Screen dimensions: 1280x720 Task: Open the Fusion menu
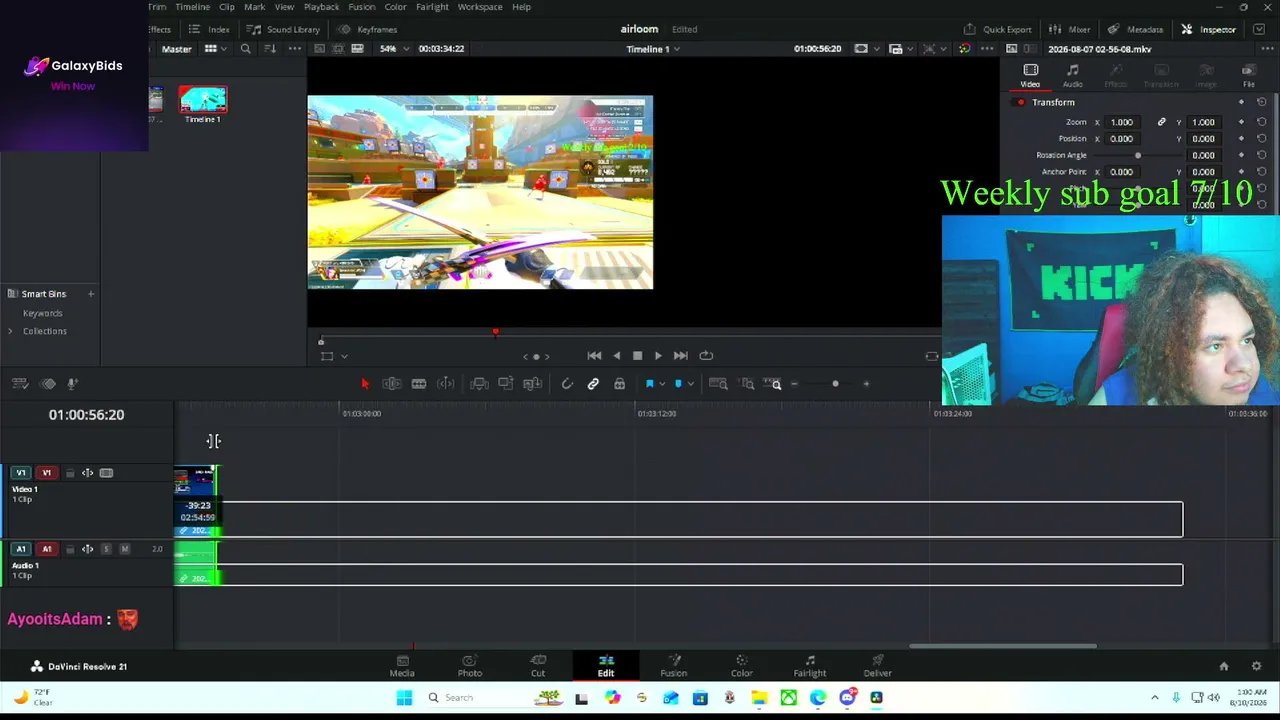362,7
